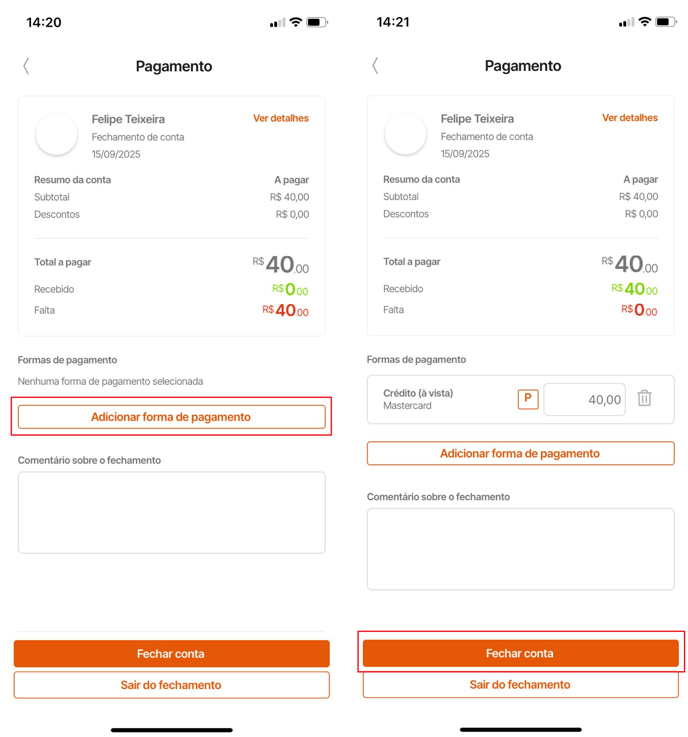Tap the back arrow on left Pagamento screen
The width and height of the screenshot is (688, 737).
pos(26,66)
